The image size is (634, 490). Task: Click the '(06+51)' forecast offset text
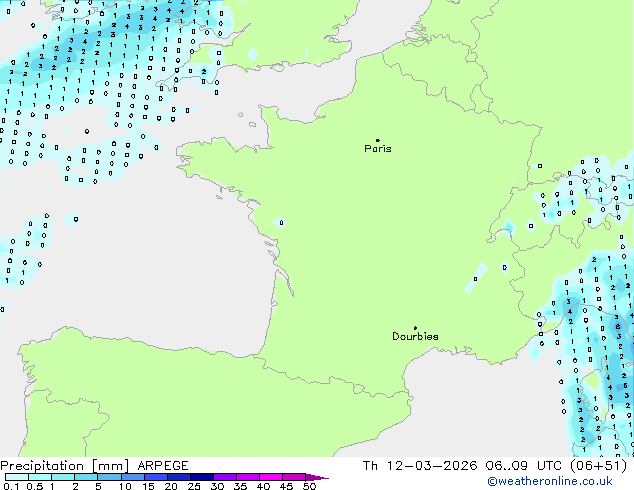pyautogui.click(x=598, y=466)
